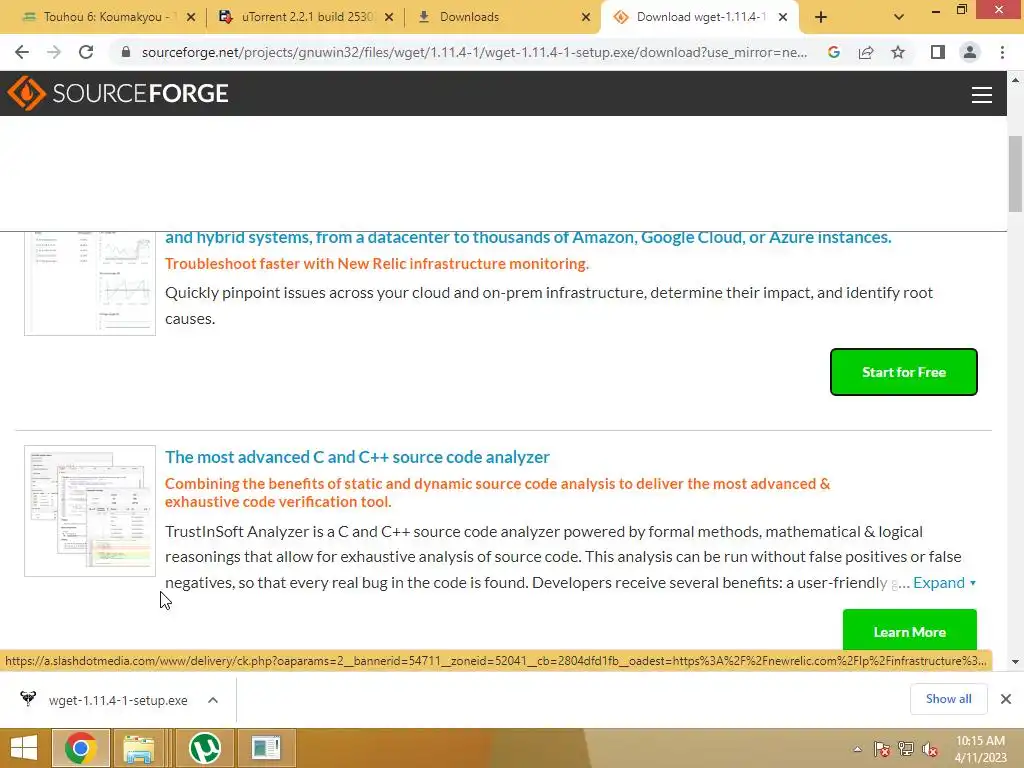
Task: Click the Troubleshoot faster with New Relic text
Action: click(x=377, y=264)
